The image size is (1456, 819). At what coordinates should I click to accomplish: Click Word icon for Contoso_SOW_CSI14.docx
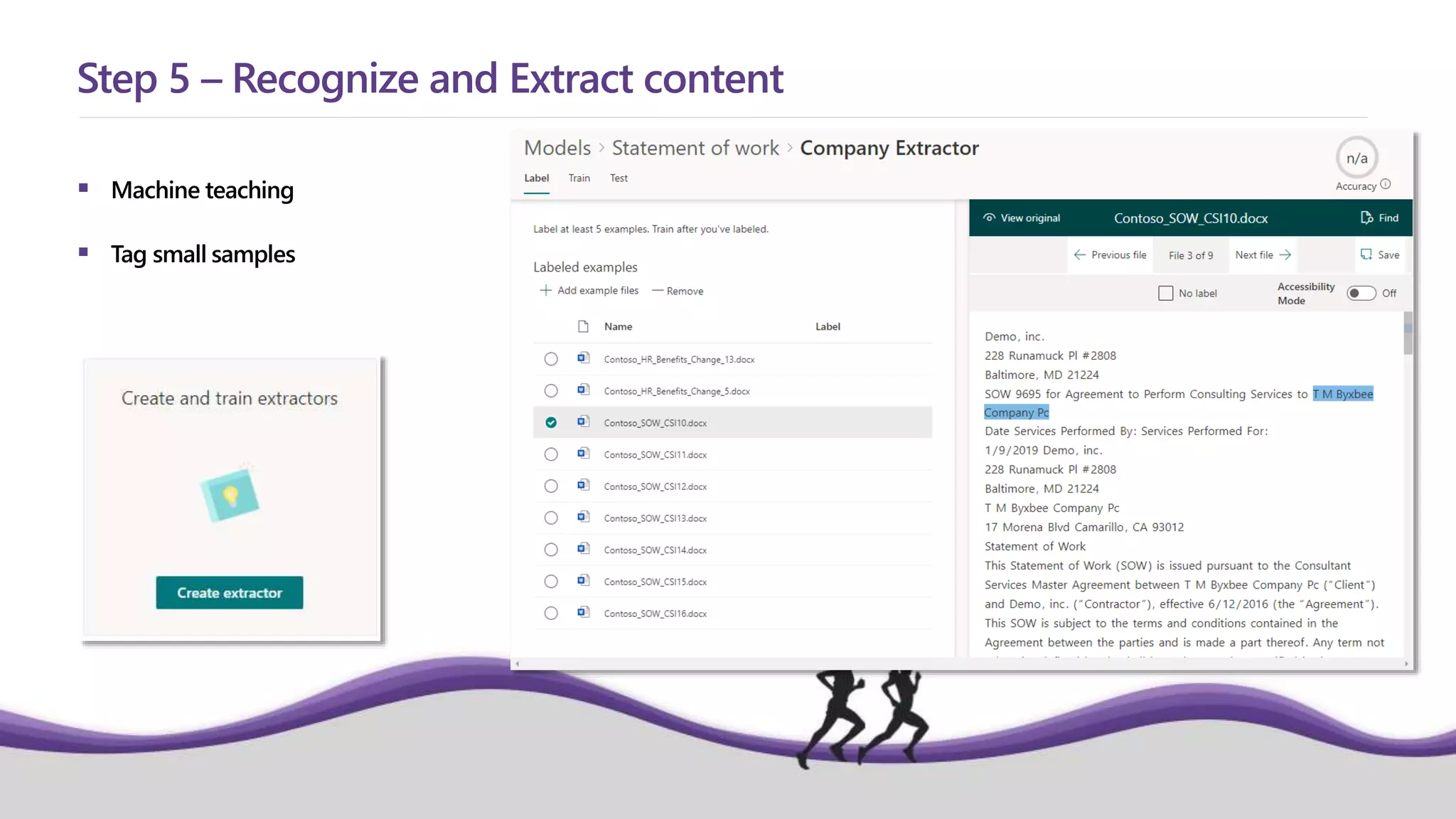point(584,549)
